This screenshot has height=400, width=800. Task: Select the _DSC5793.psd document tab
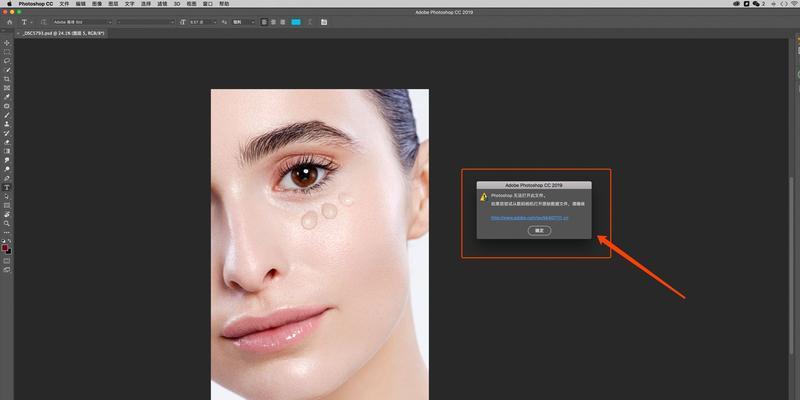(x=63, y=33)
